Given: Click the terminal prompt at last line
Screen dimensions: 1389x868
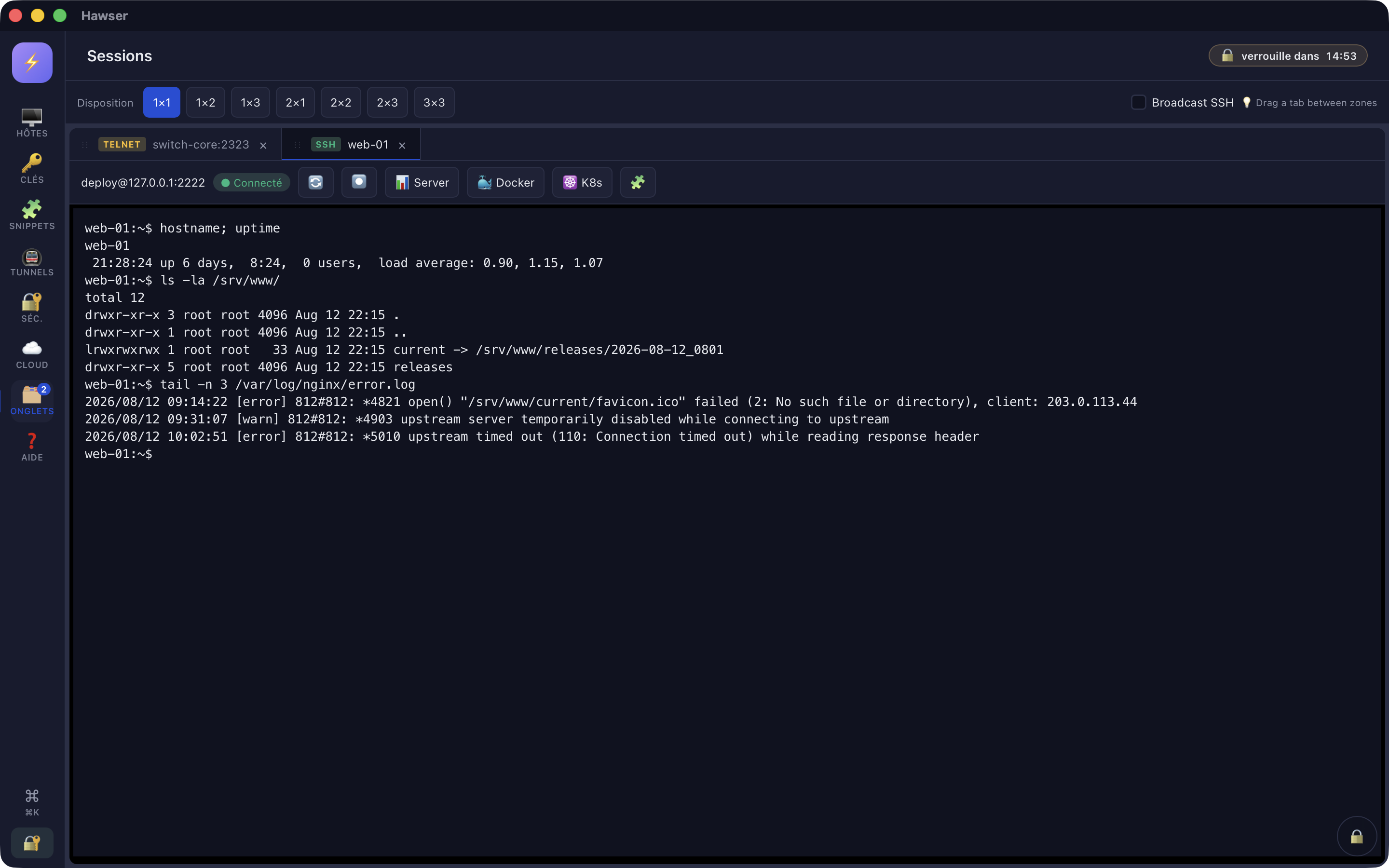Looking at the screenshot, I should pos(119,454).
